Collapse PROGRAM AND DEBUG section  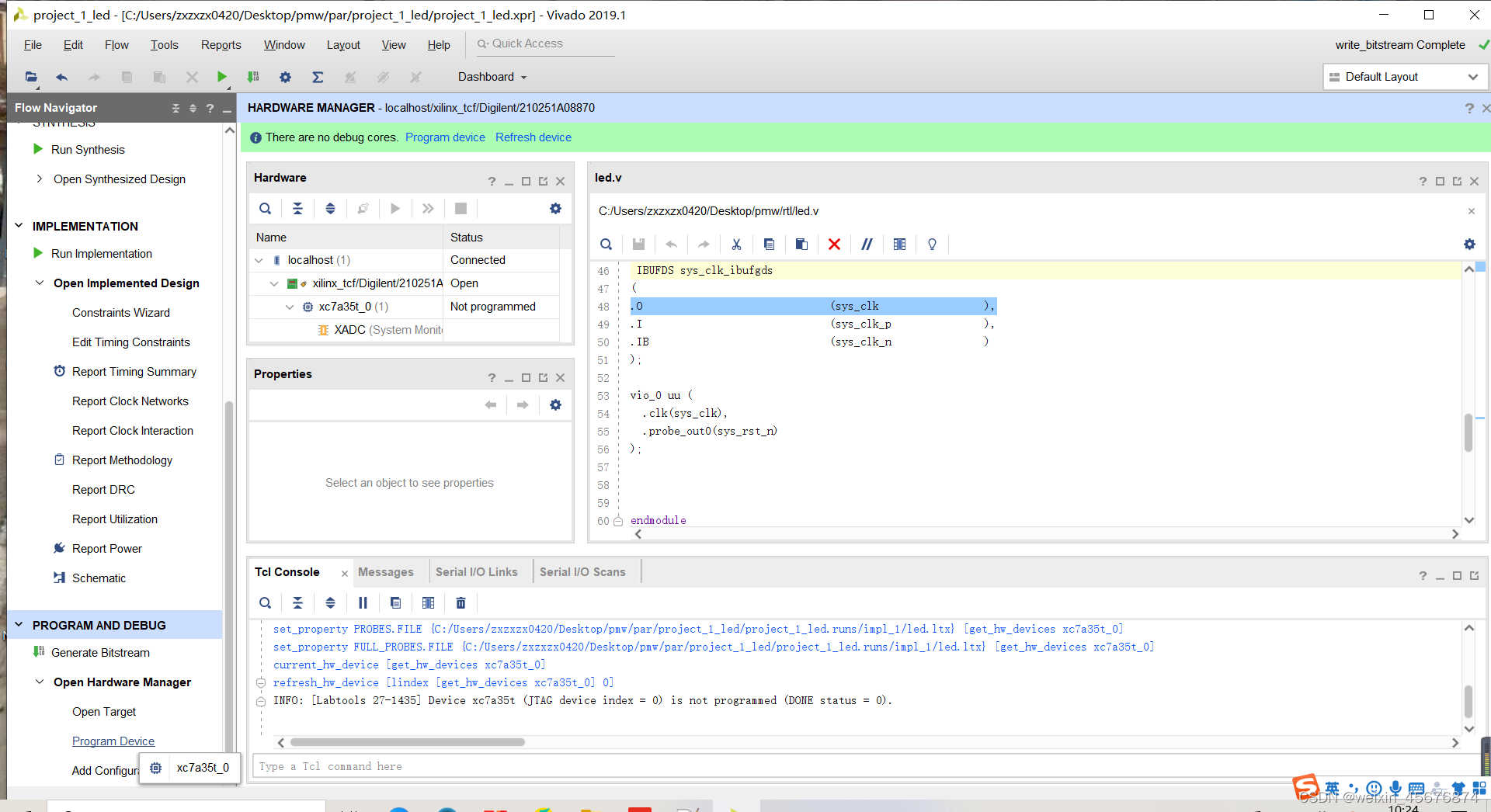tap(19, 625)
